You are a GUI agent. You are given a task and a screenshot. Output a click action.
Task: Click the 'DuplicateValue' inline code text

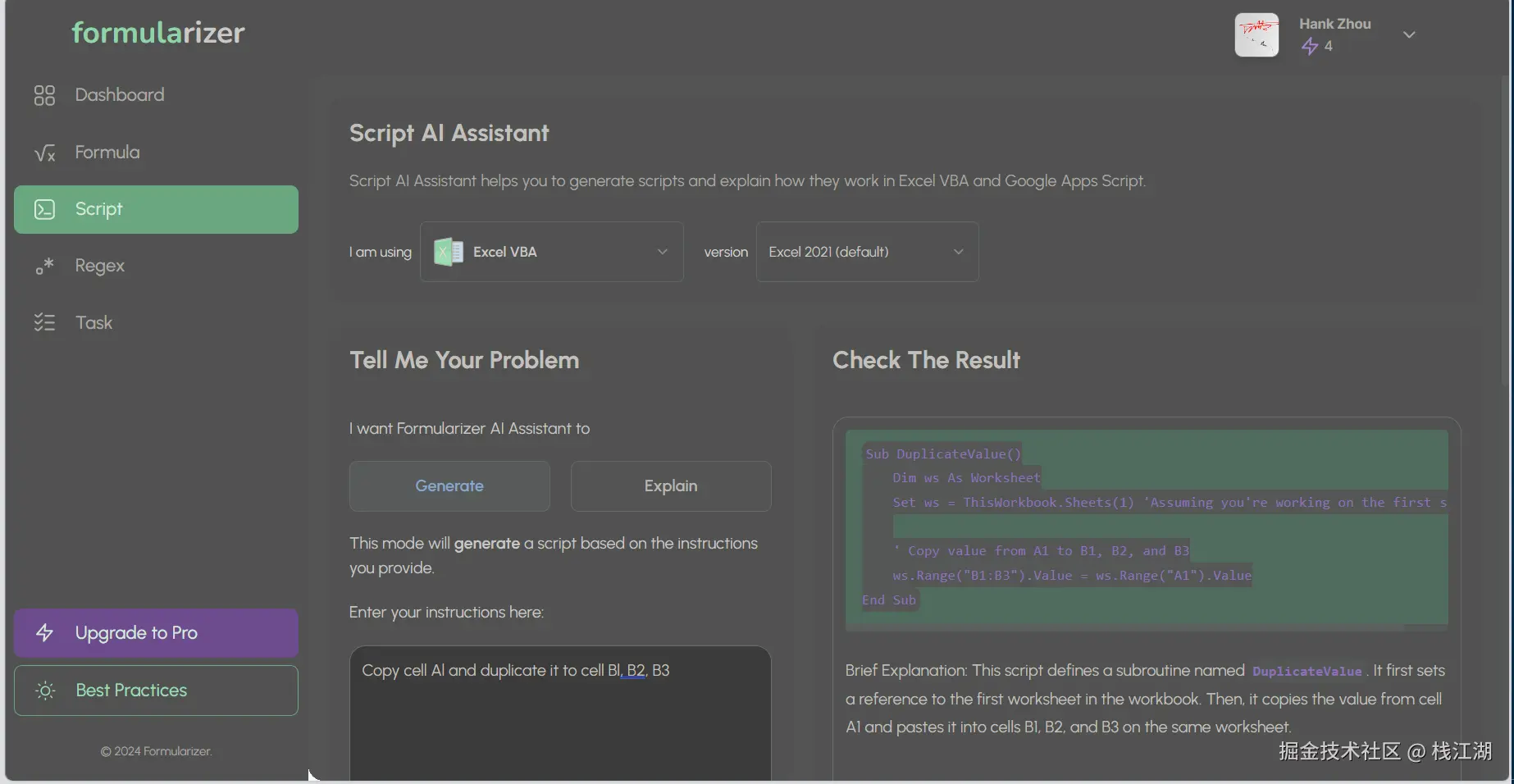1307,671
